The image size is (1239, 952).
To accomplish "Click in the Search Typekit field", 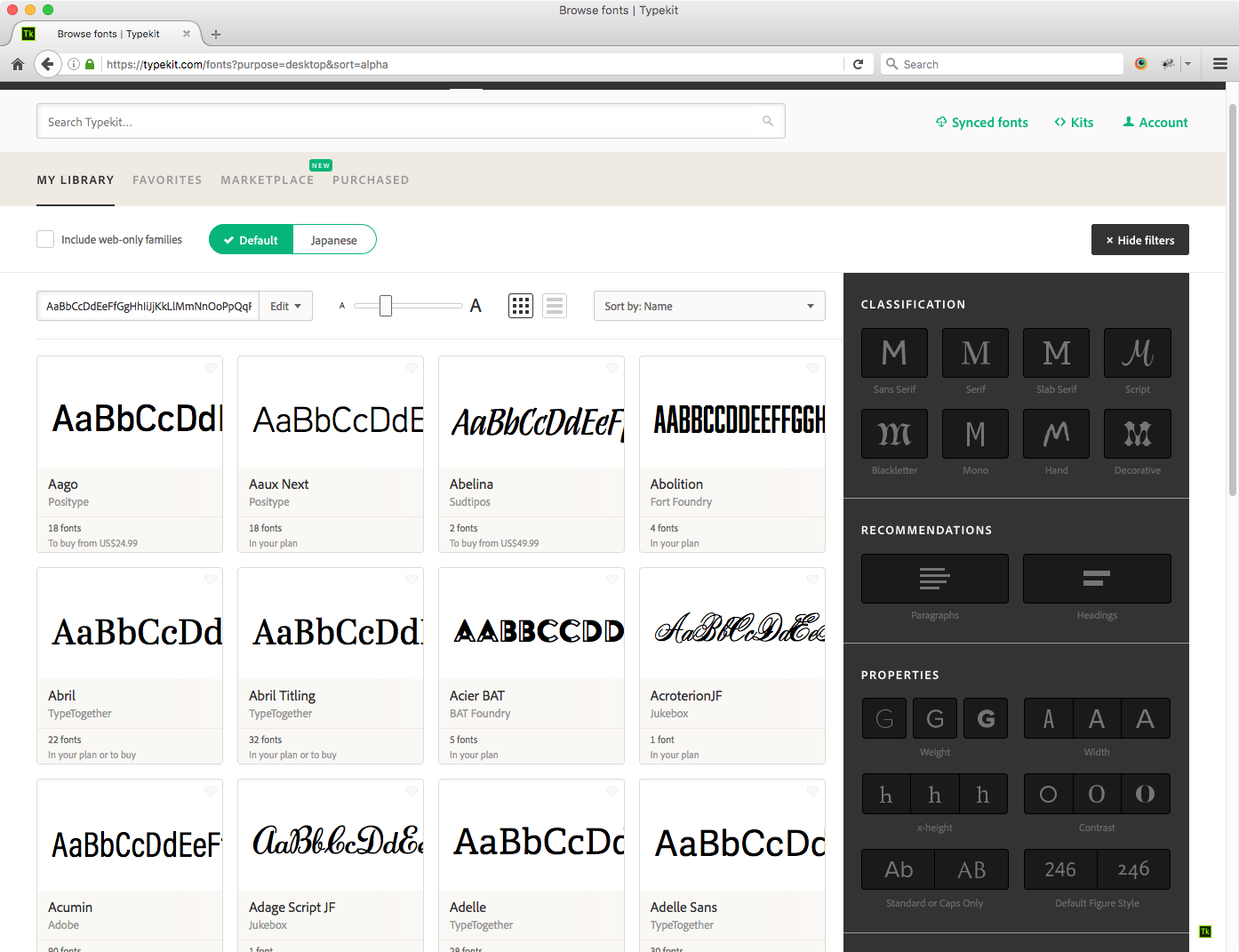I will [x=411, y=121].
